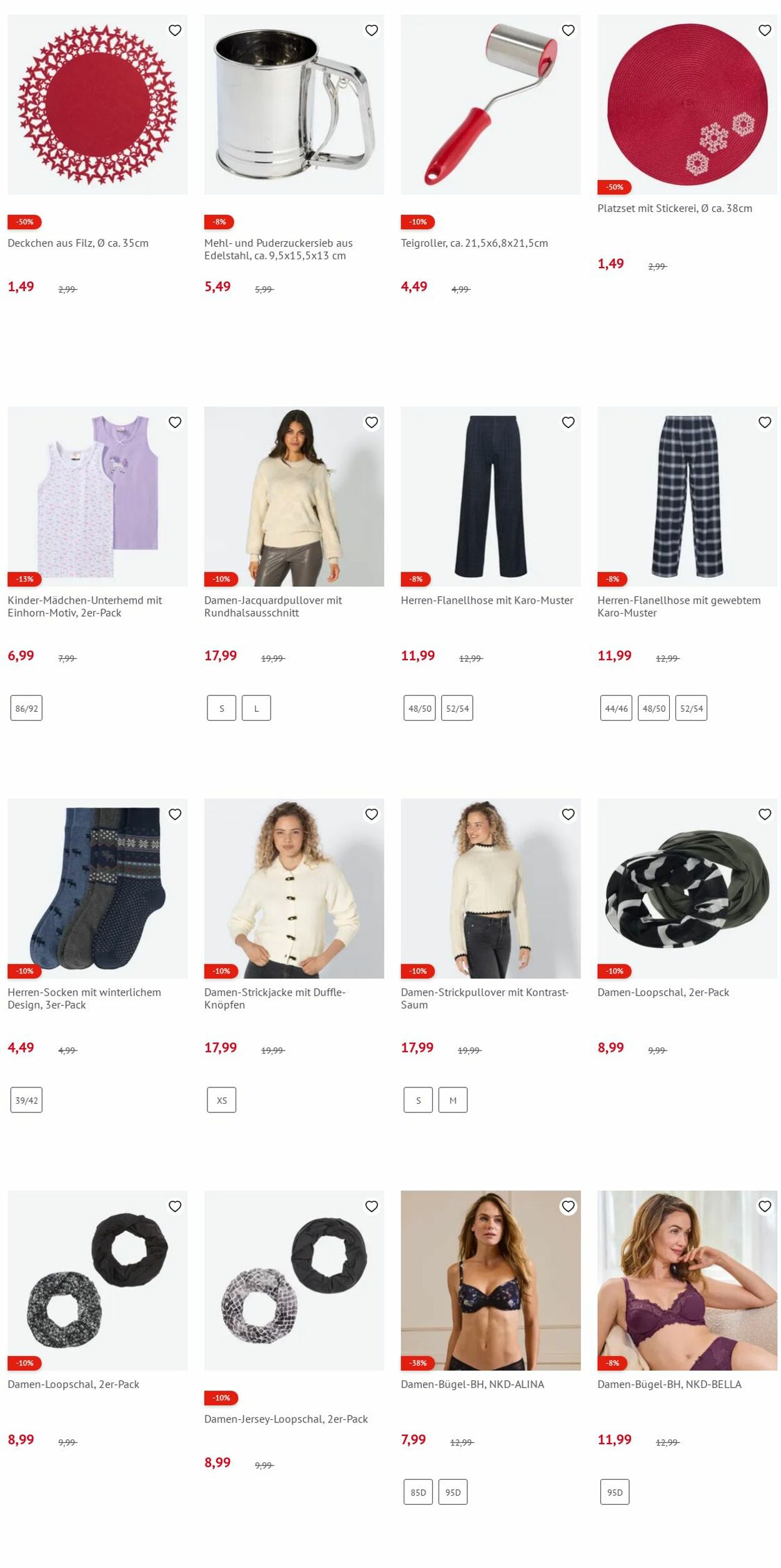
Task: Tap heart on Herren-Socken 3er-Pack
Action: (175, 814)
